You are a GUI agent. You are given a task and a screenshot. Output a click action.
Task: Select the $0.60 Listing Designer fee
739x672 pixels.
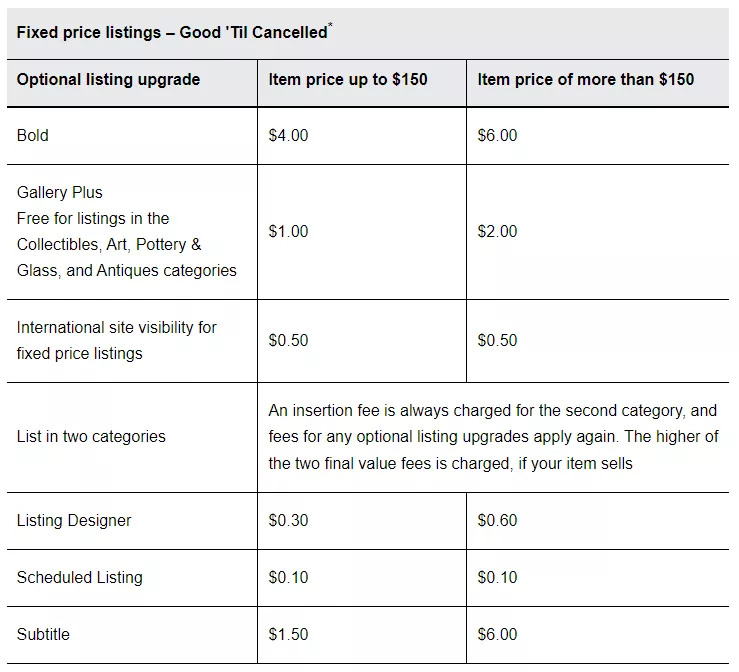tap(497, 520)
